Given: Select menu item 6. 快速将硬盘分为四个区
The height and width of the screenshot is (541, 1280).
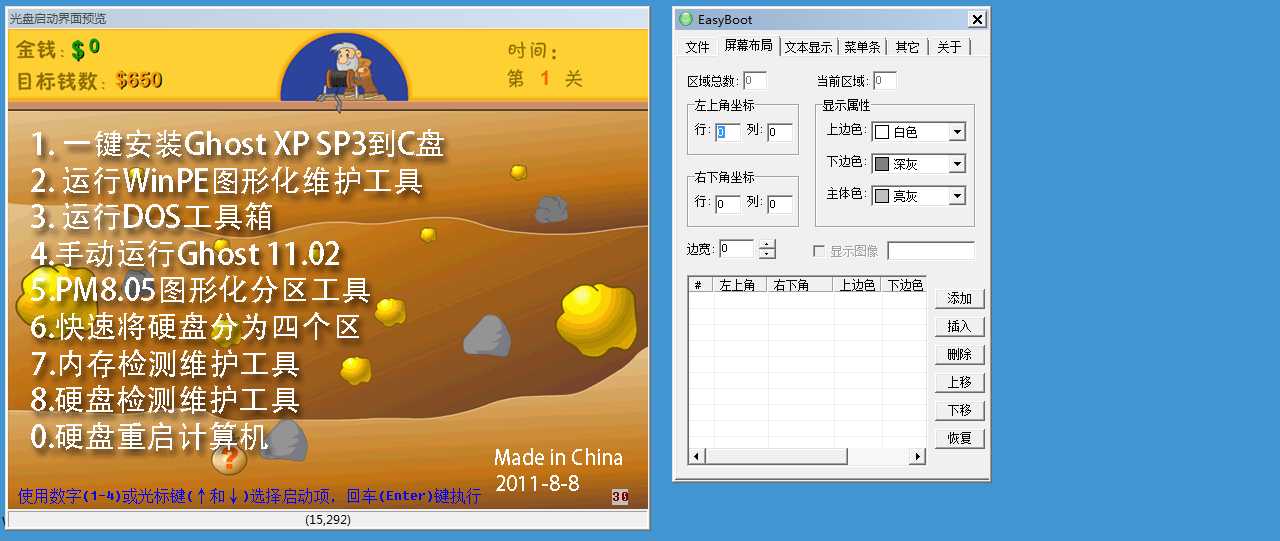Looking at the screenshot, I should click(196, 327).
